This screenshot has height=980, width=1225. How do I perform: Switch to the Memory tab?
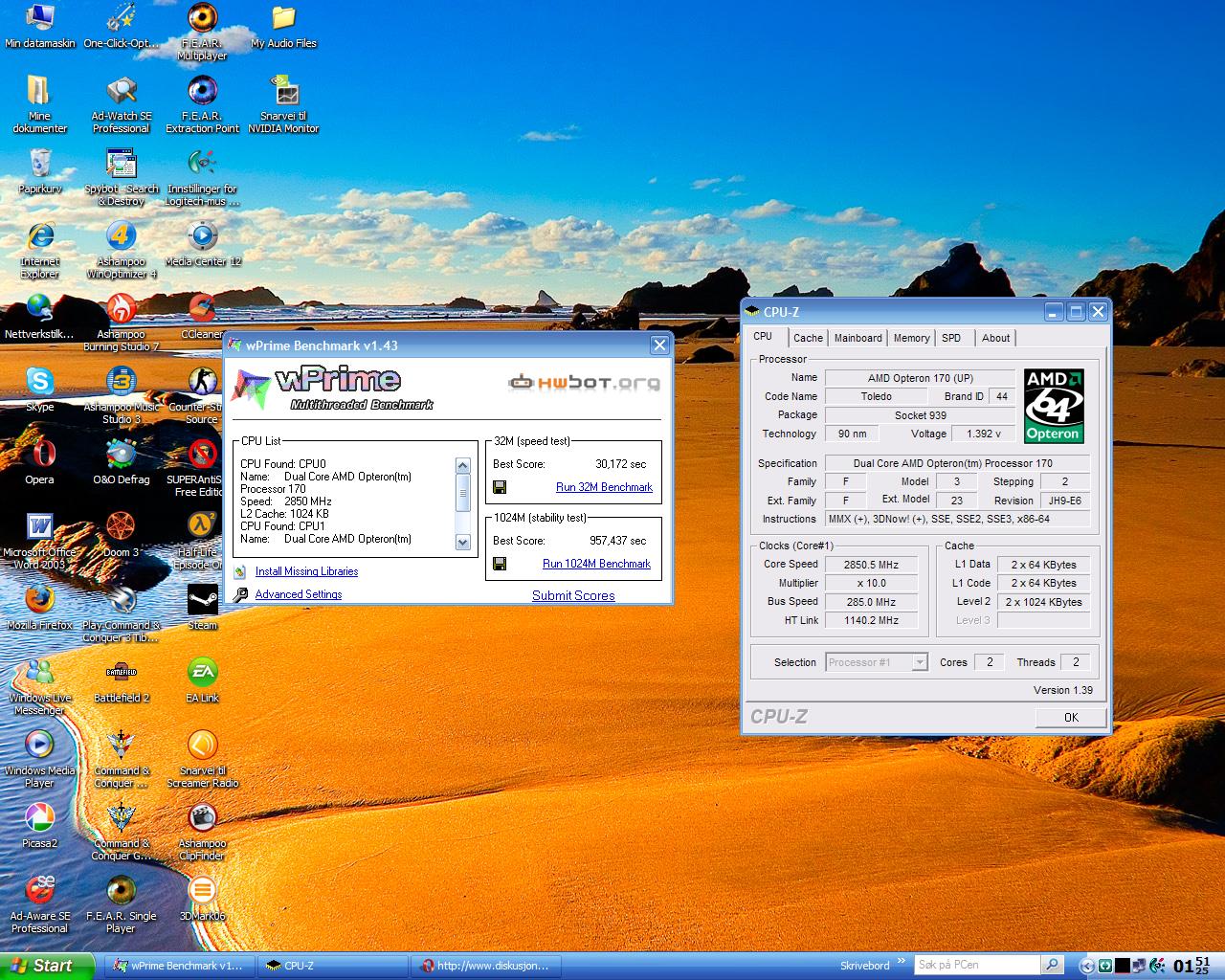pyautogui.click(x=911, y=338)
